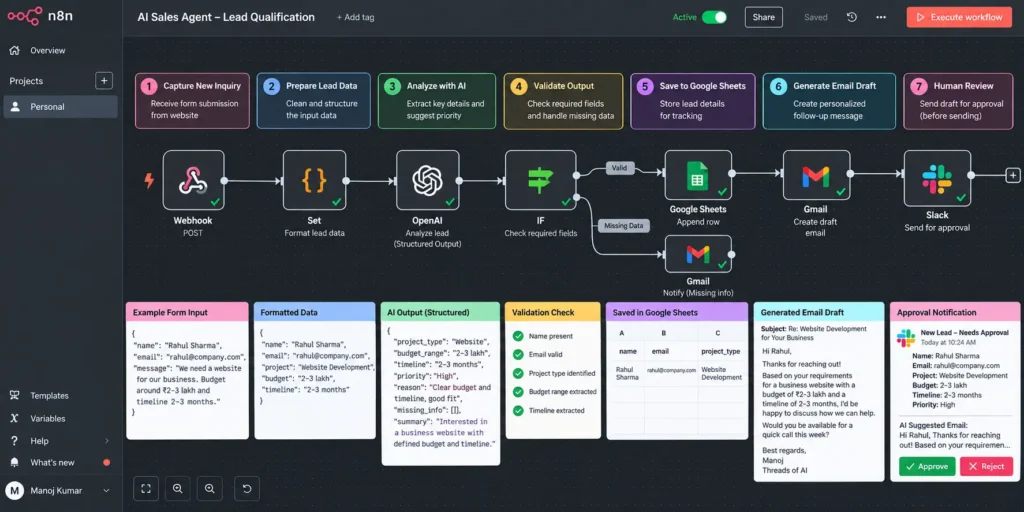Click Timeline extracted check item

549,411
